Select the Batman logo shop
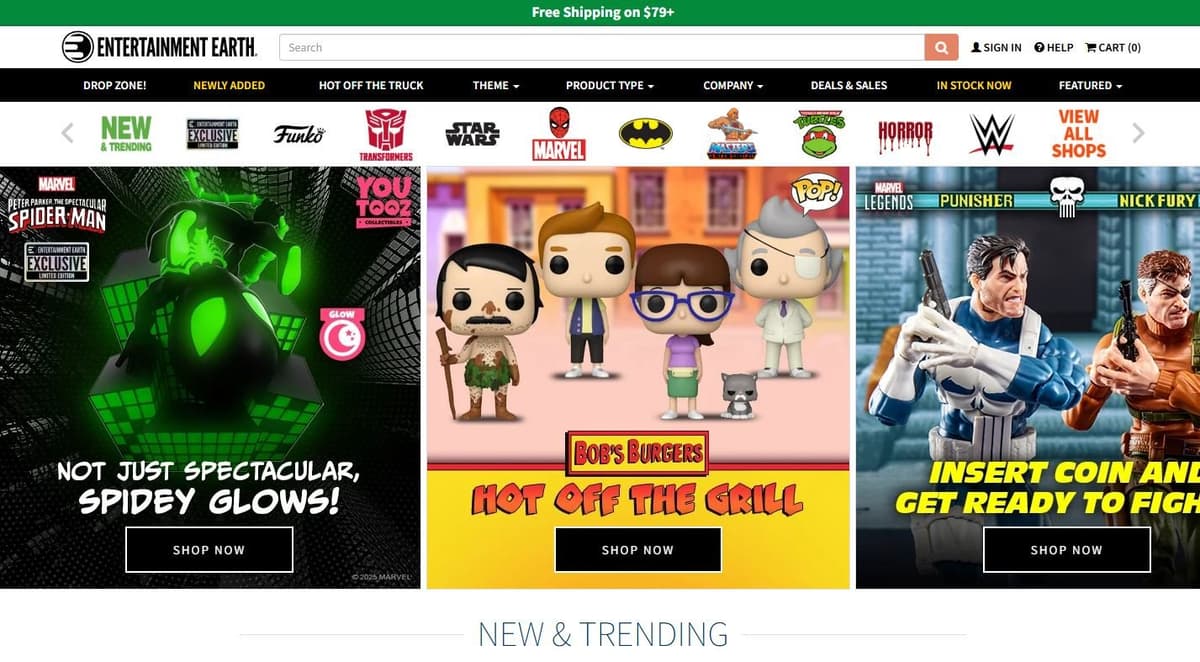The width and height of the screenshot is (1200, 662). pos(645,133)
